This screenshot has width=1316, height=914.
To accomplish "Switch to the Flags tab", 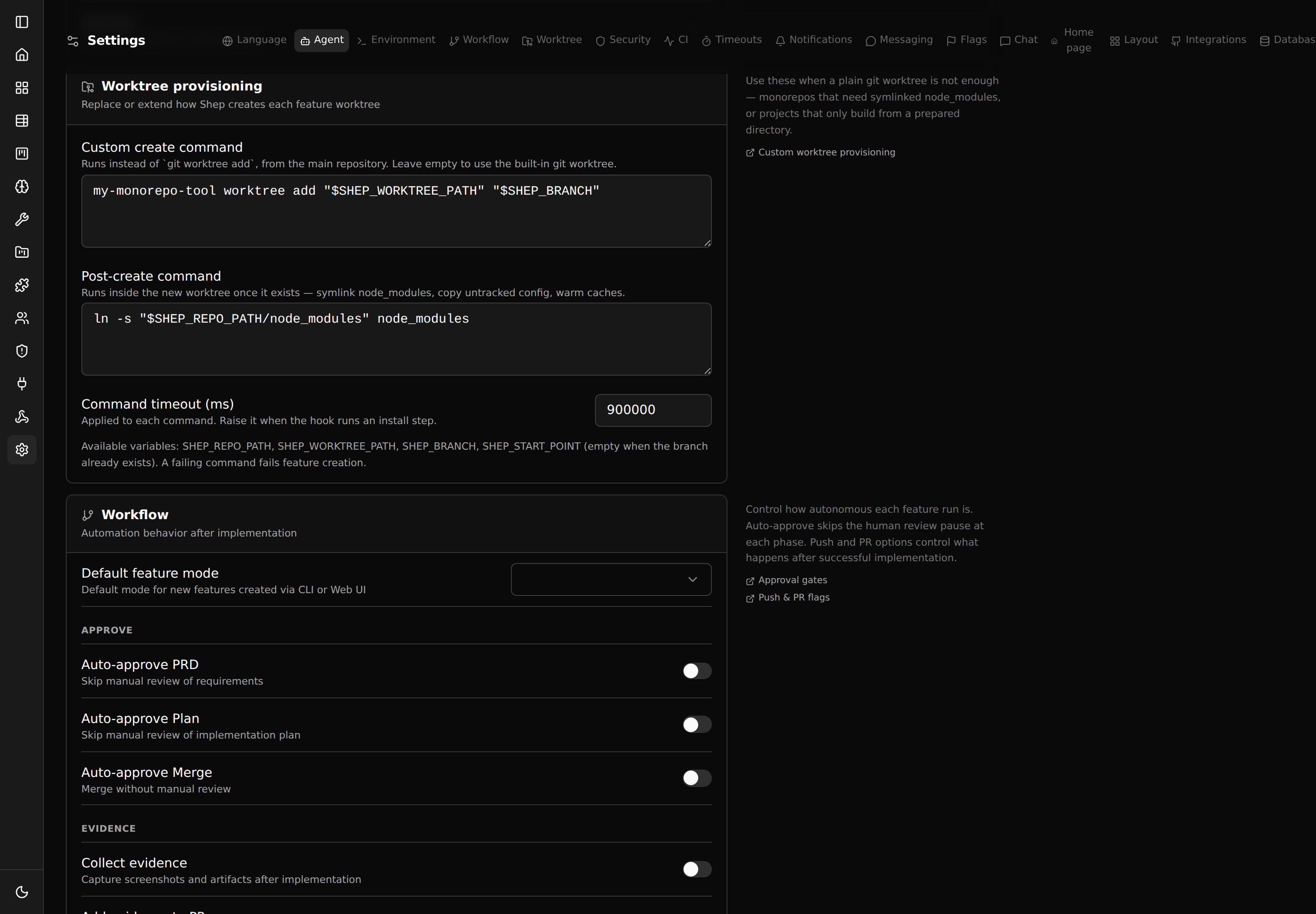I will point(967,40).
